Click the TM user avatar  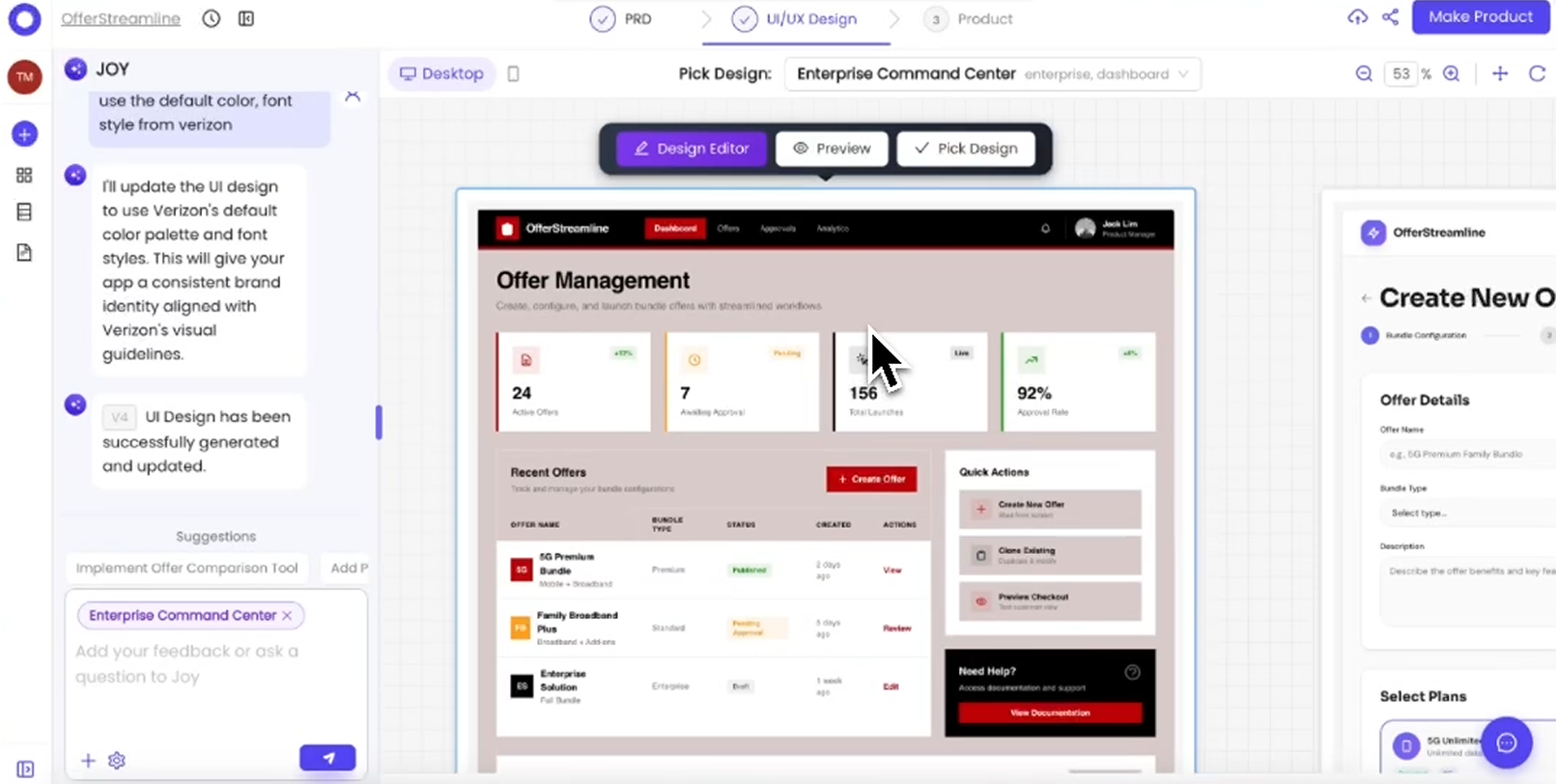point(24,77)
